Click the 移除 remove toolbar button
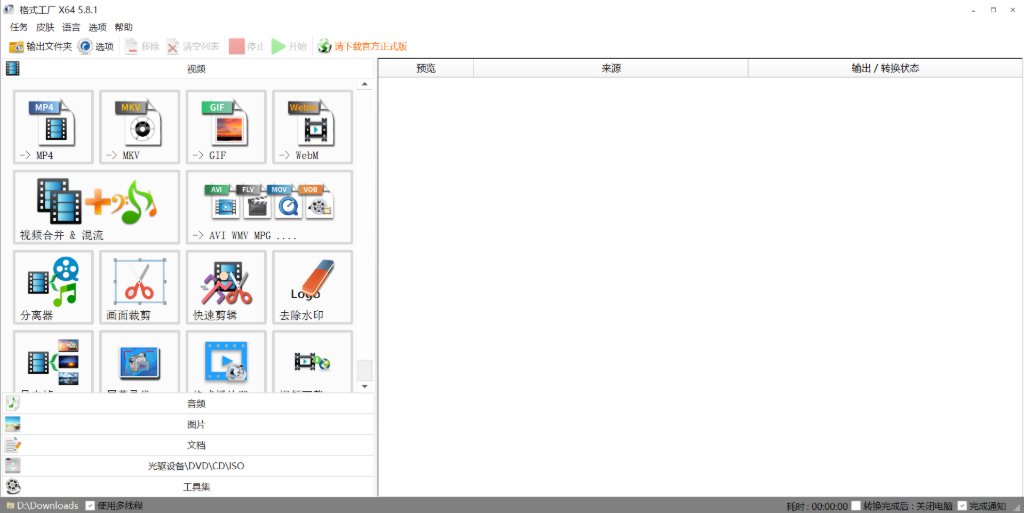 (142, 46)
